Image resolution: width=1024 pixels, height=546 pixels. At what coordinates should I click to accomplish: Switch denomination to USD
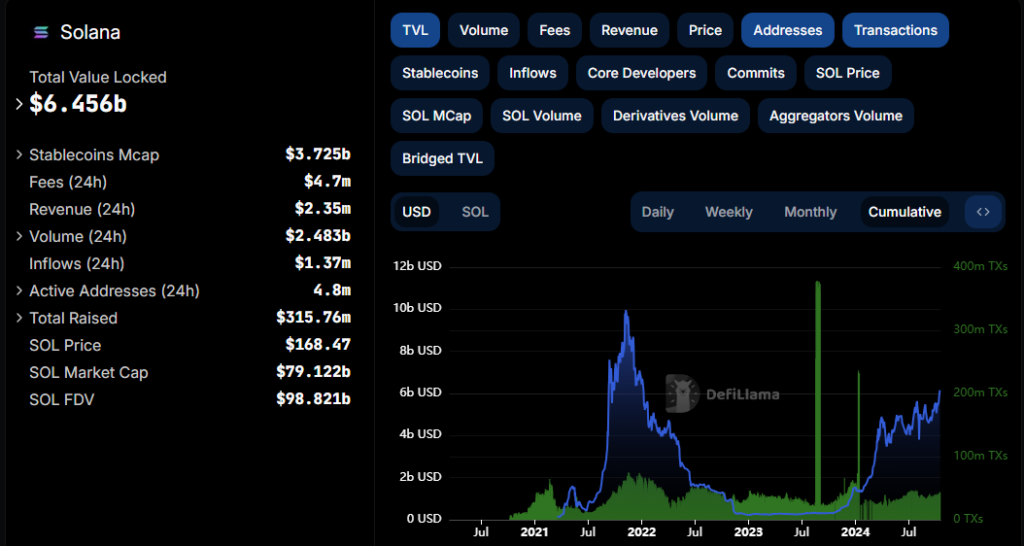click(x=417, y=212)
